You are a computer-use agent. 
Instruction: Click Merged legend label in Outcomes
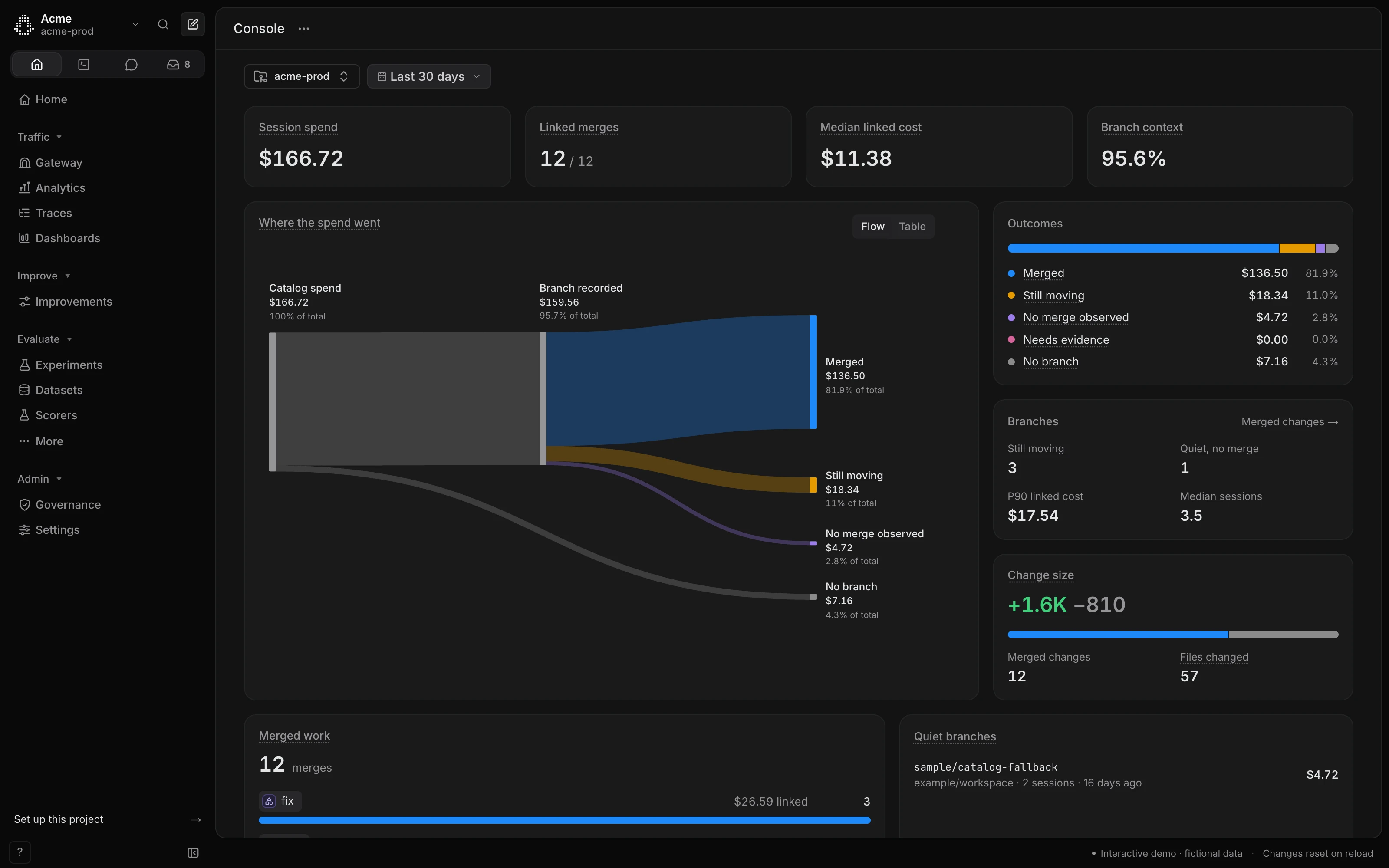[1043, 273]
